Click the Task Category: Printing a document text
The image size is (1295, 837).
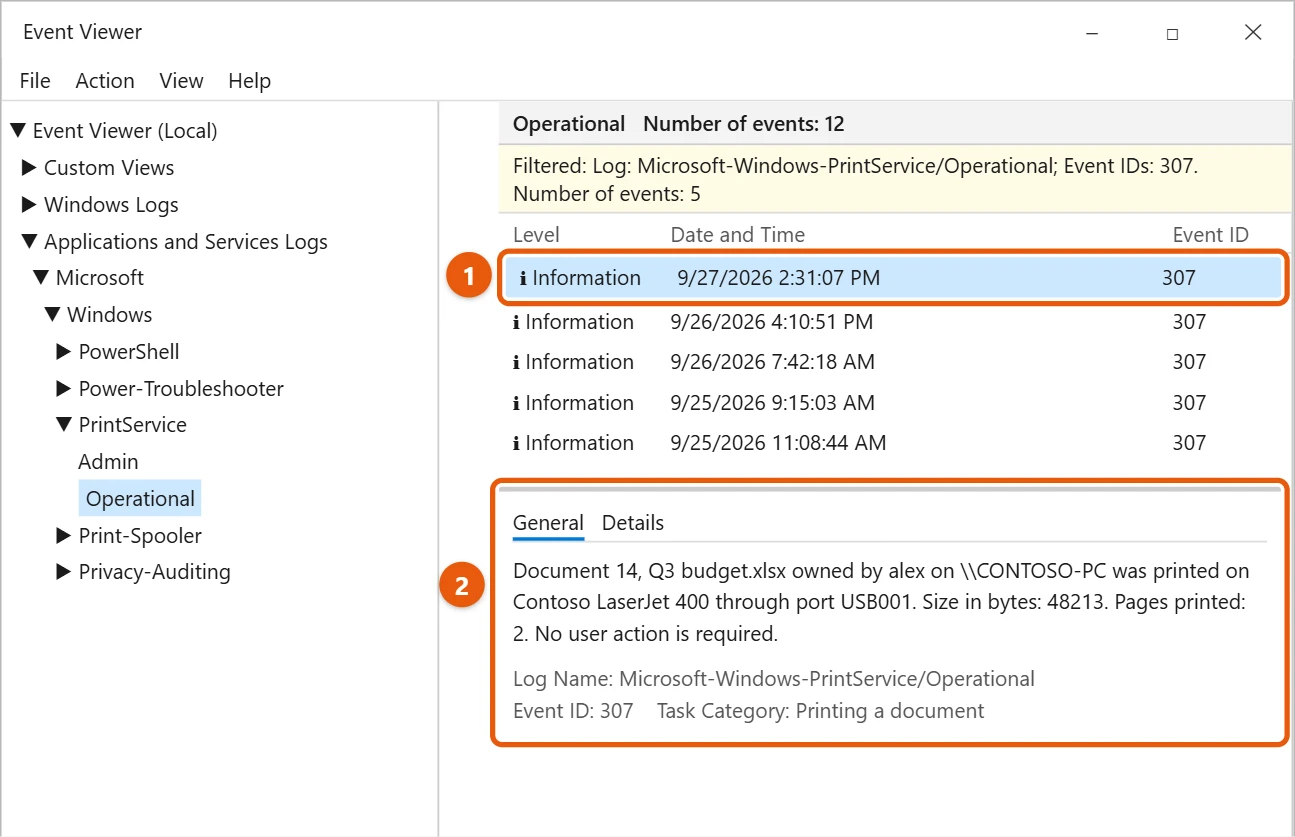click(x=821, y=711)
